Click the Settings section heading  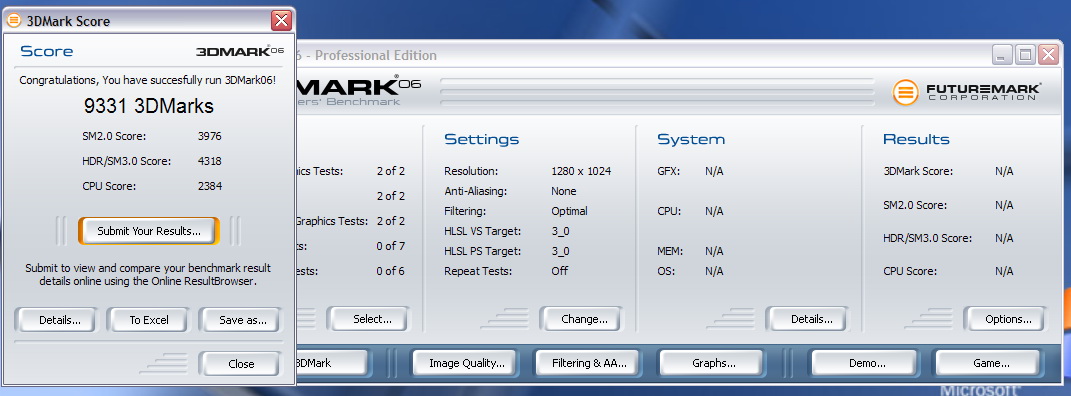pos(482,139)
